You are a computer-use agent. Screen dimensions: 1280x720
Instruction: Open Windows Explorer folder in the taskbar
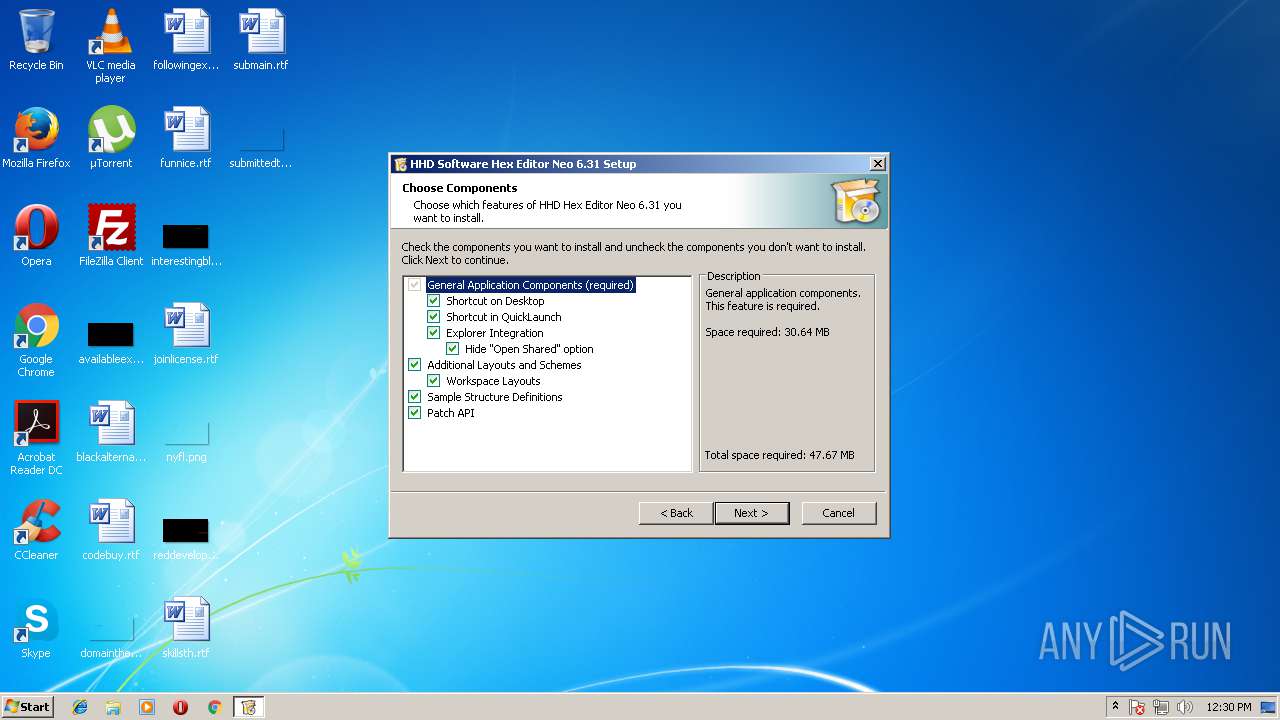click(113, 707)
